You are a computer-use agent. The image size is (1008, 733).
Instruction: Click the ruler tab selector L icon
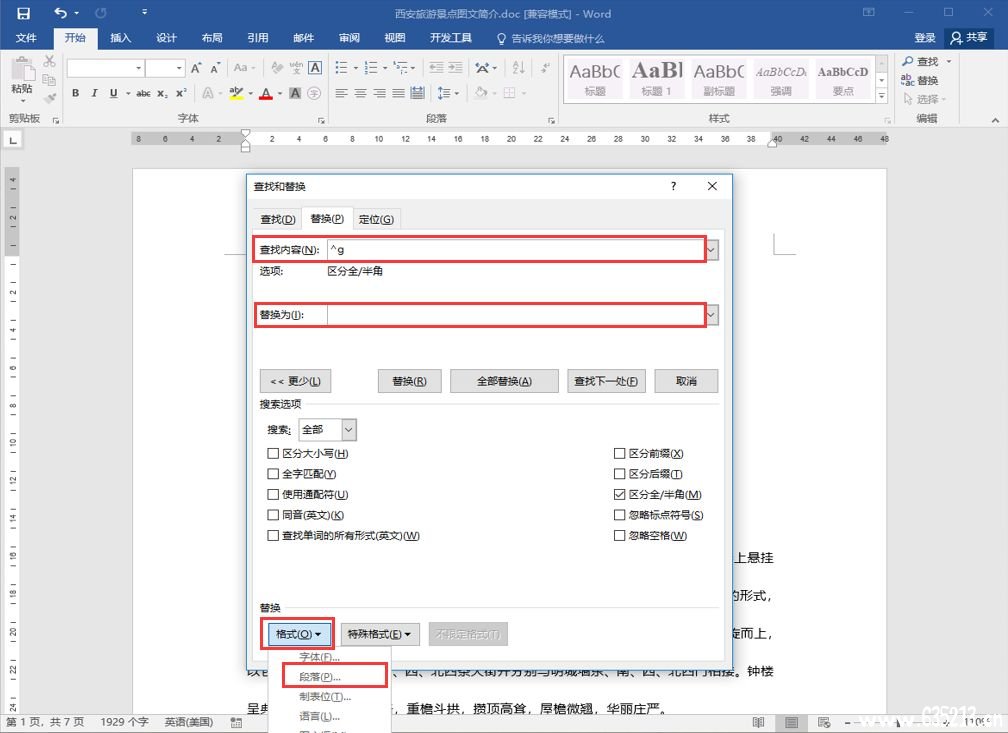click(13, 140)
